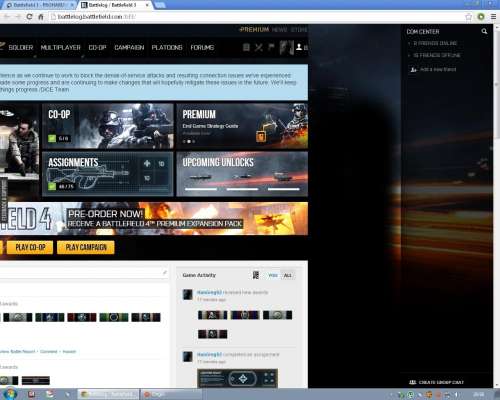
Task: Click Add a new friend link
Action: tap(438, 70)
